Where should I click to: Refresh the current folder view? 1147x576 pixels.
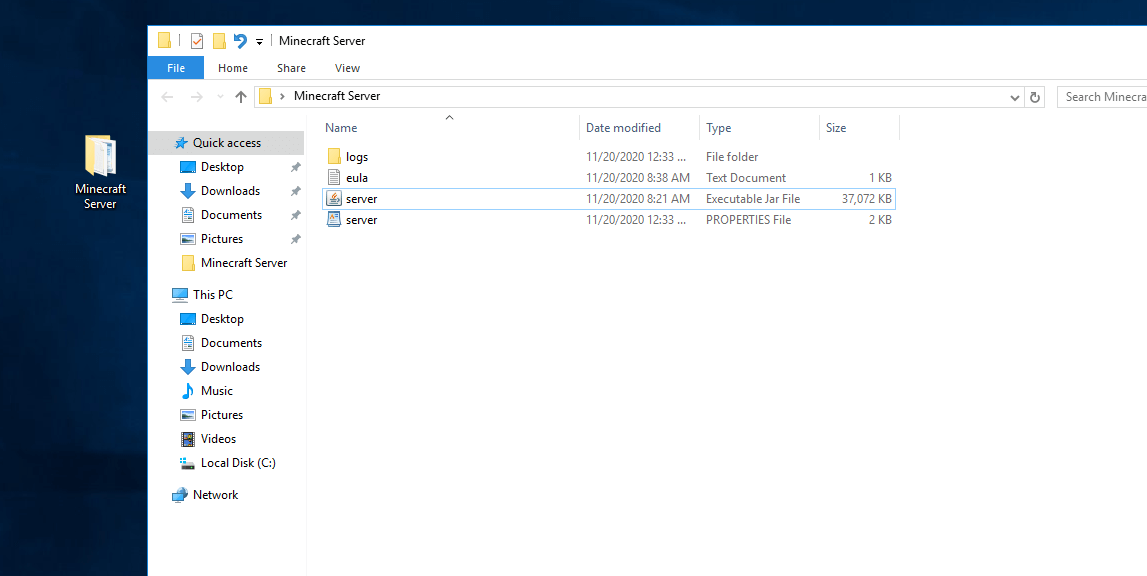coord(1034,96)
